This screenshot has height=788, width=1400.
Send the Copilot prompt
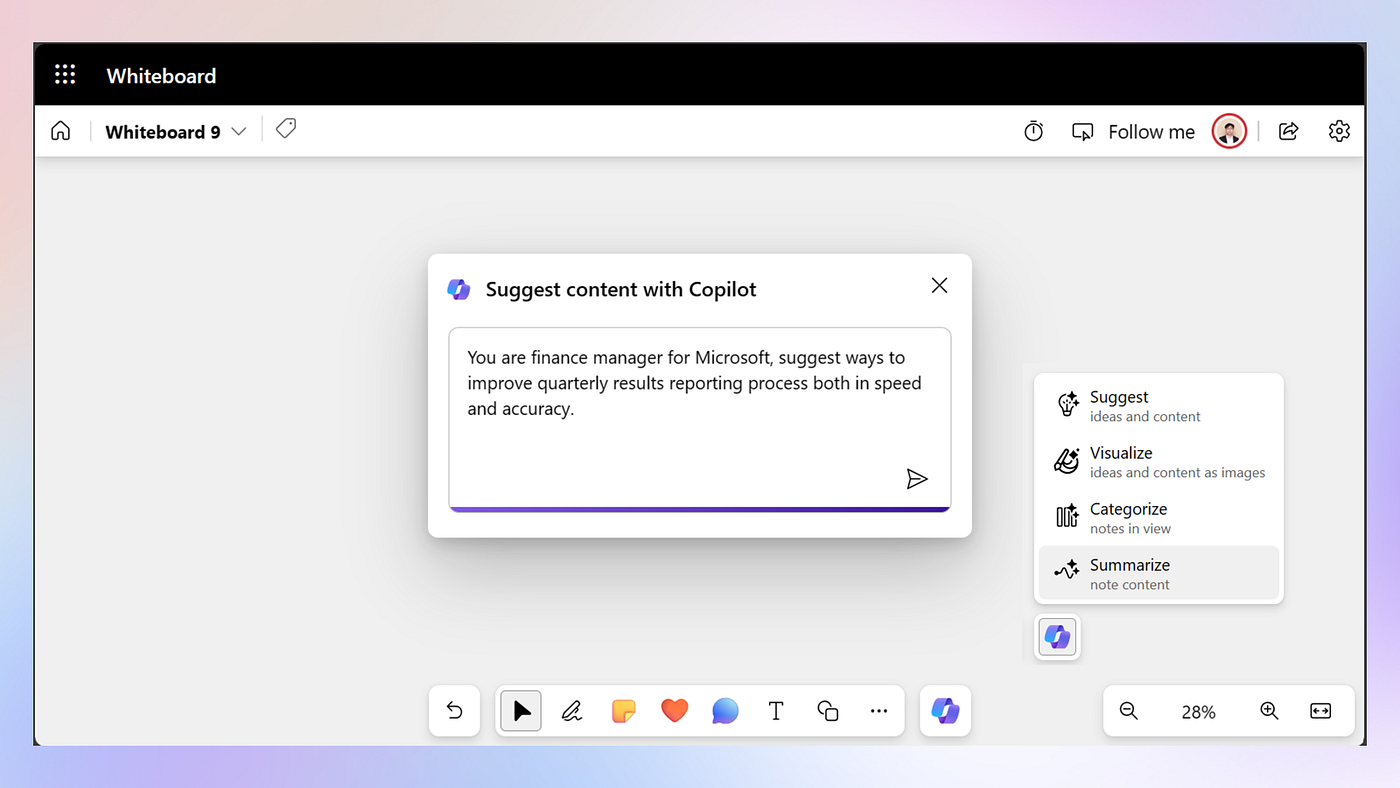[x=916, y=479]
